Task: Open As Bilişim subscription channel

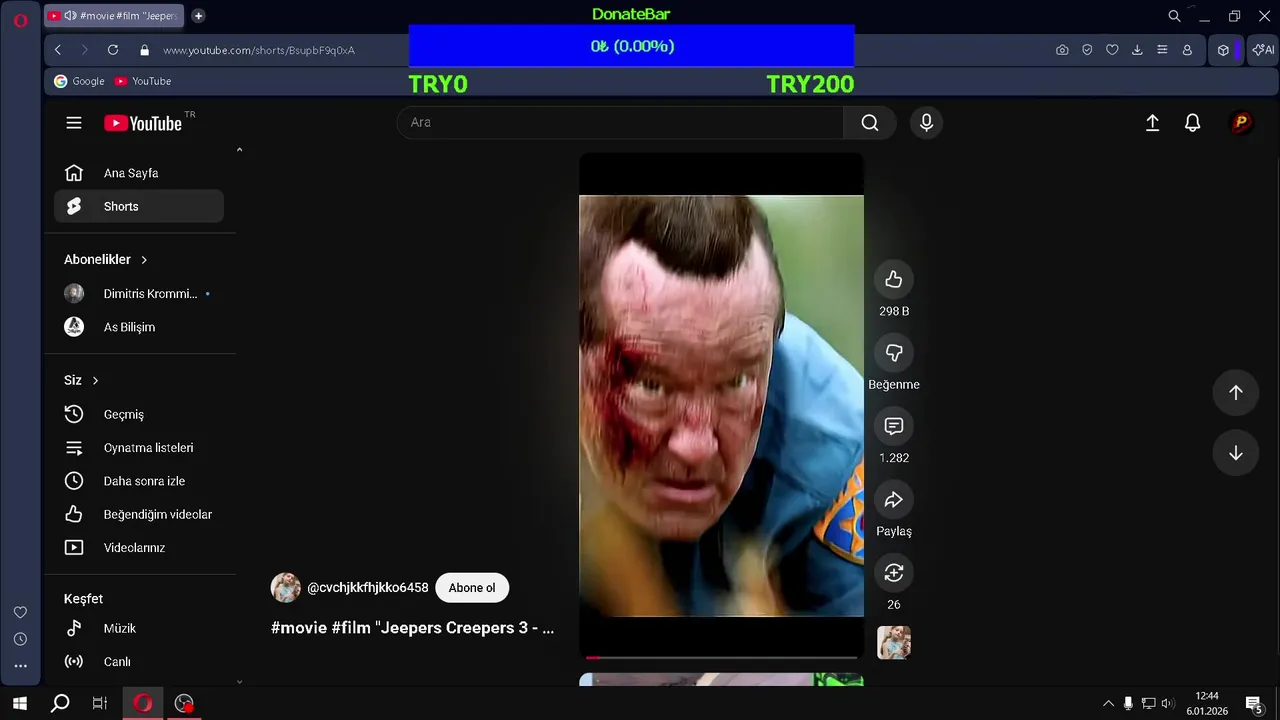Action: coord(139,327)
